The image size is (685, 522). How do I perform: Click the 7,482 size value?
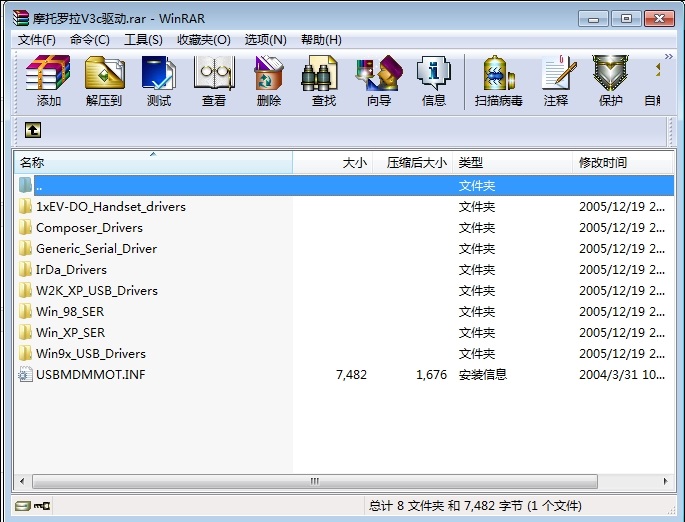coord(351,375)
